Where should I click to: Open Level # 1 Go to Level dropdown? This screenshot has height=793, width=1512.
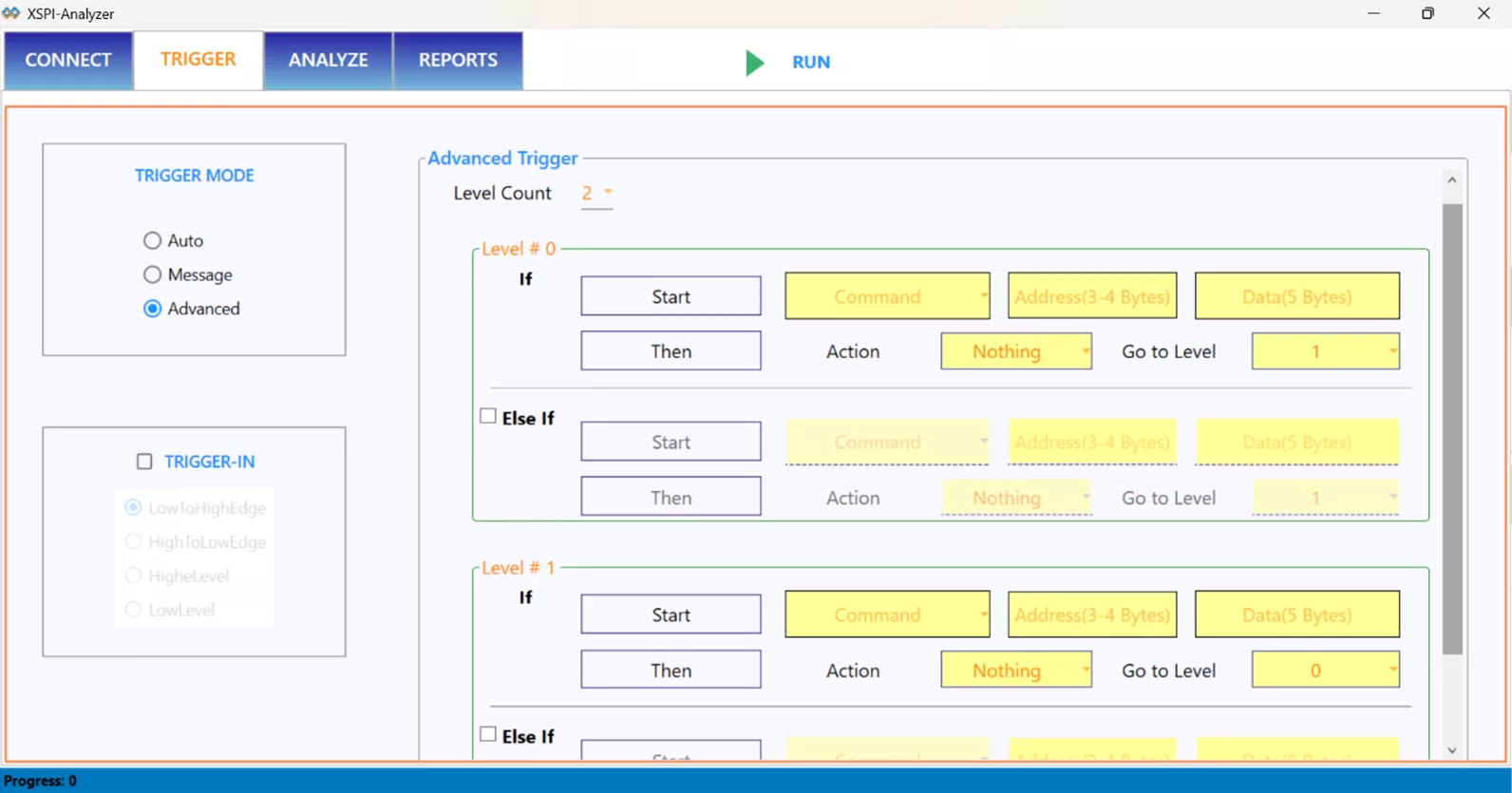coord(1325,670)
